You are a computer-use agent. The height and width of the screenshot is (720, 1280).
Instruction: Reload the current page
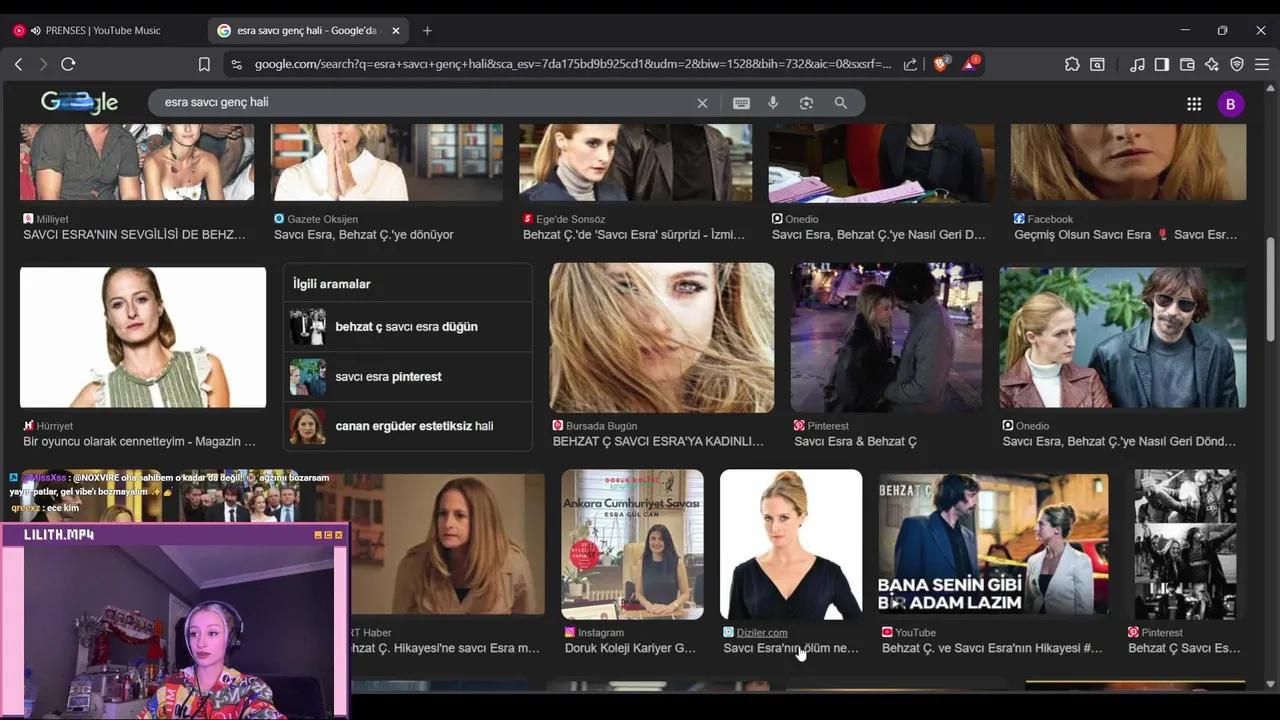[x=68, y=64]
